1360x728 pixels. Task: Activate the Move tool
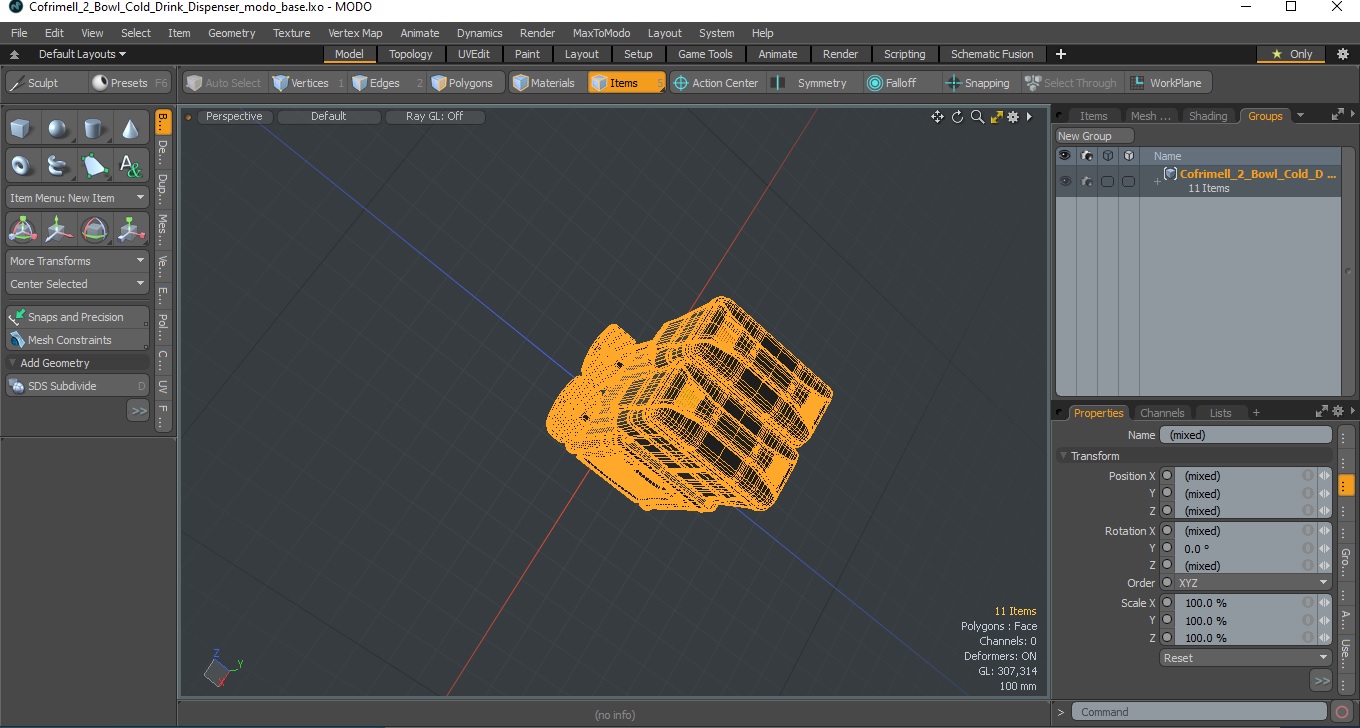59,230
